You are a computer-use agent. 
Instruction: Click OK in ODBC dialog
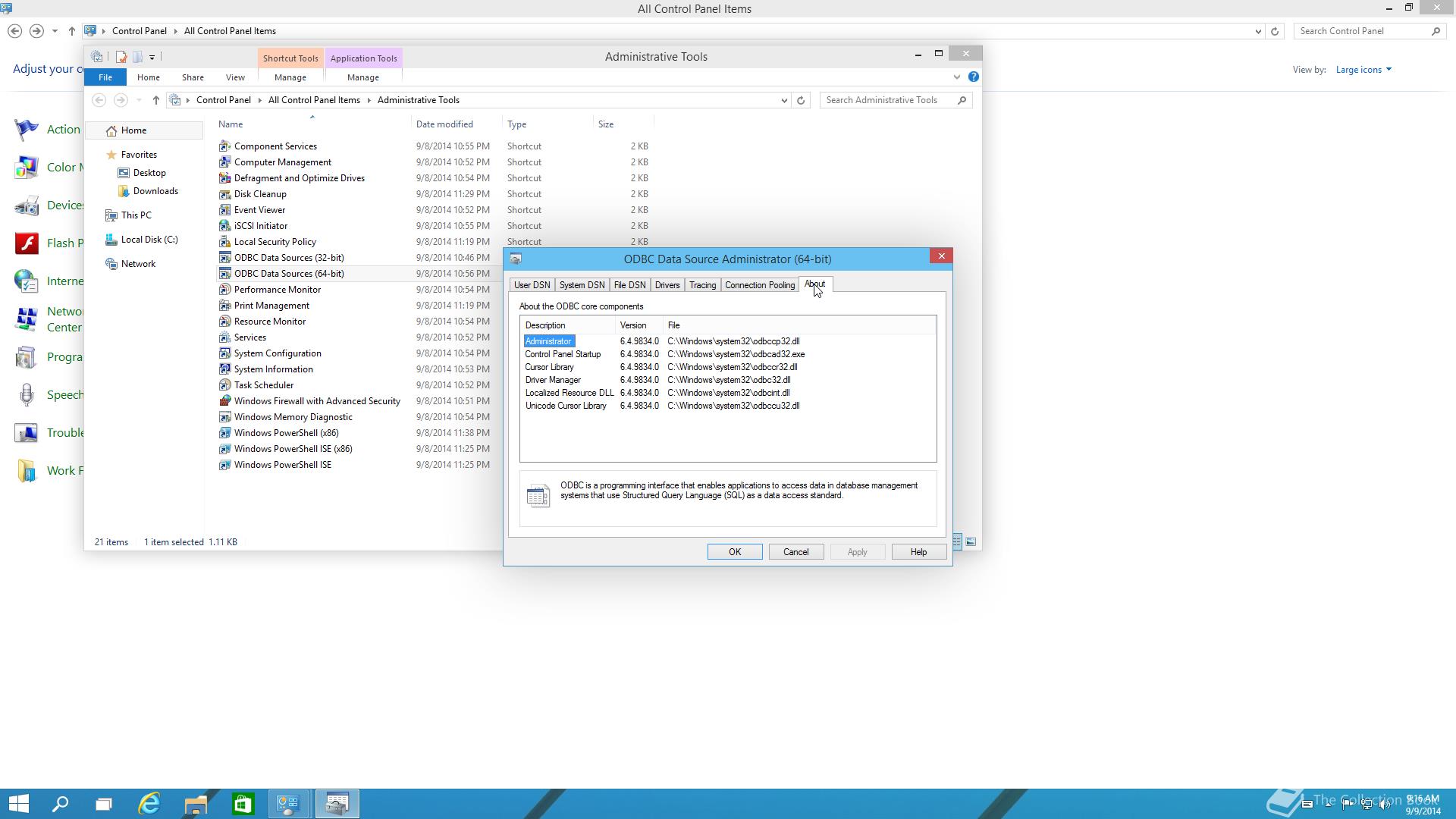[x=735, y=552]
